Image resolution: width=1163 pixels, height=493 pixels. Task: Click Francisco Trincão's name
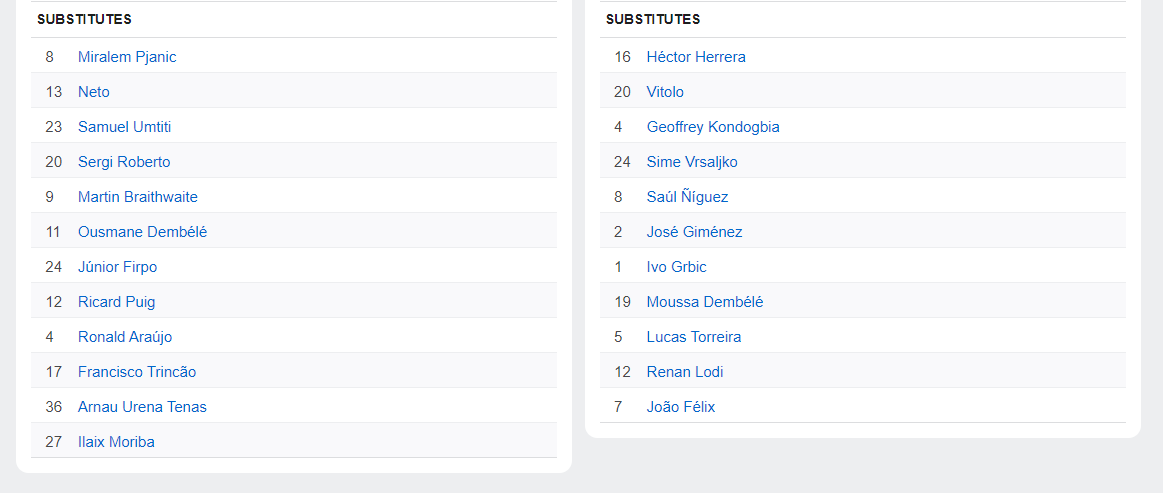(137, 372)
